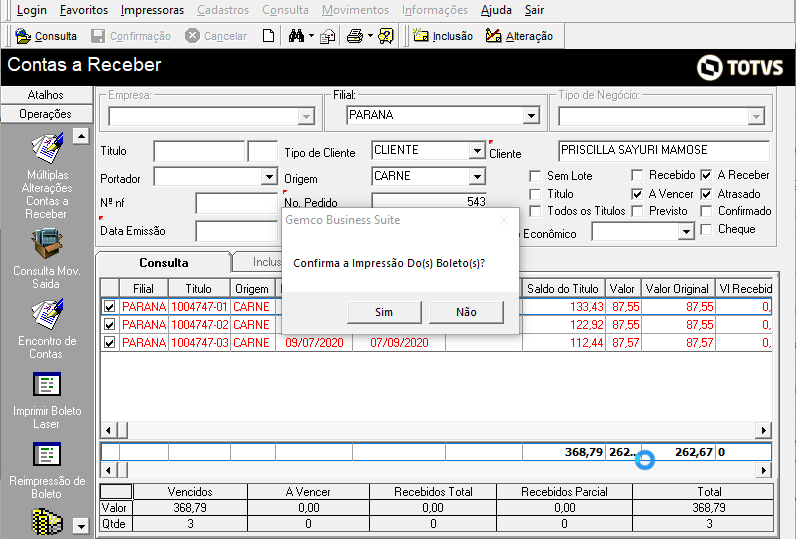Expand the Empresa dropdown

click(306, 117)
